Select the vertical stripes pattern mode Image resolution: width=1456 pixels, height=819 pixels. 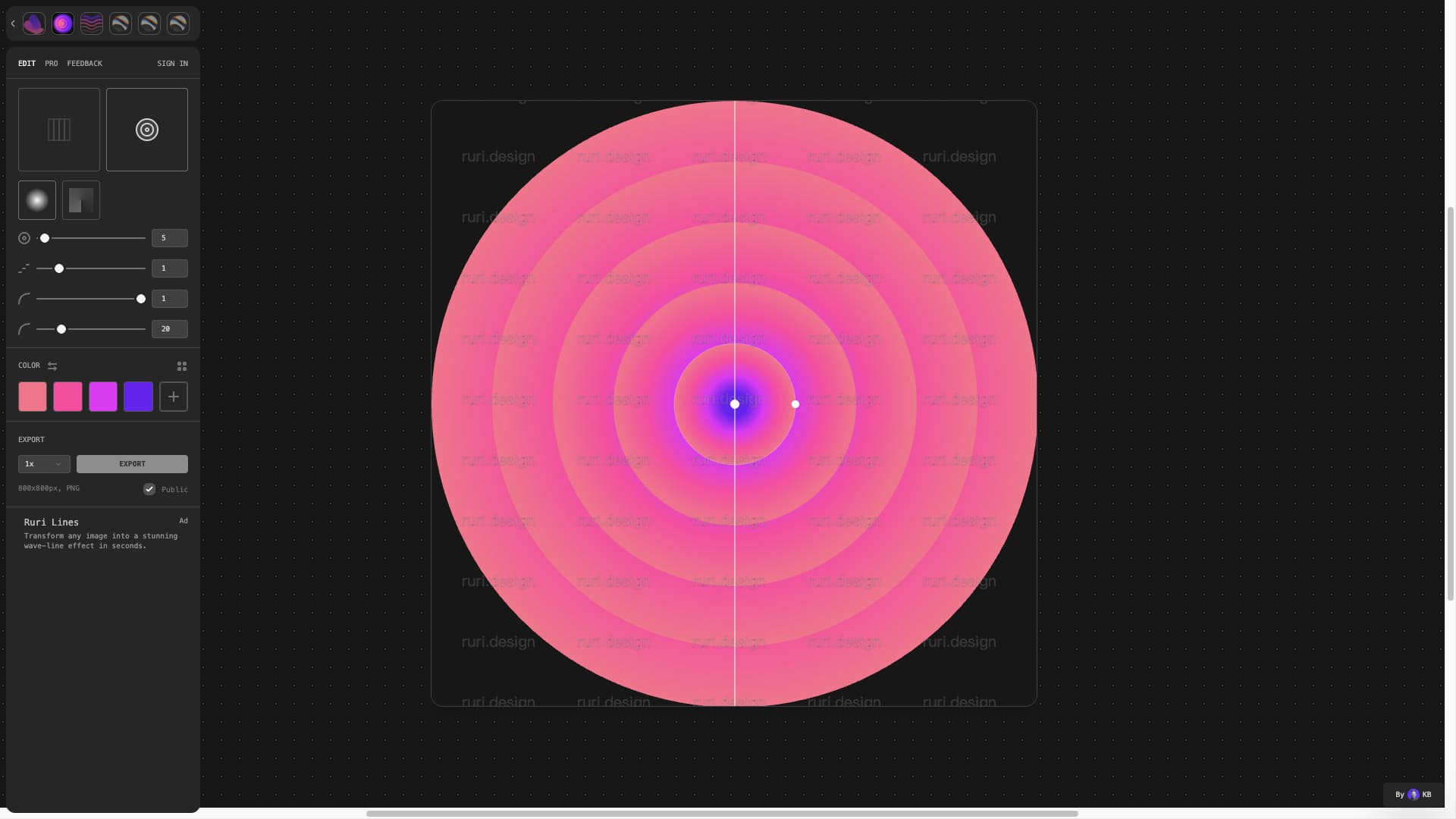pyautogui.click(x=59, y=130)
